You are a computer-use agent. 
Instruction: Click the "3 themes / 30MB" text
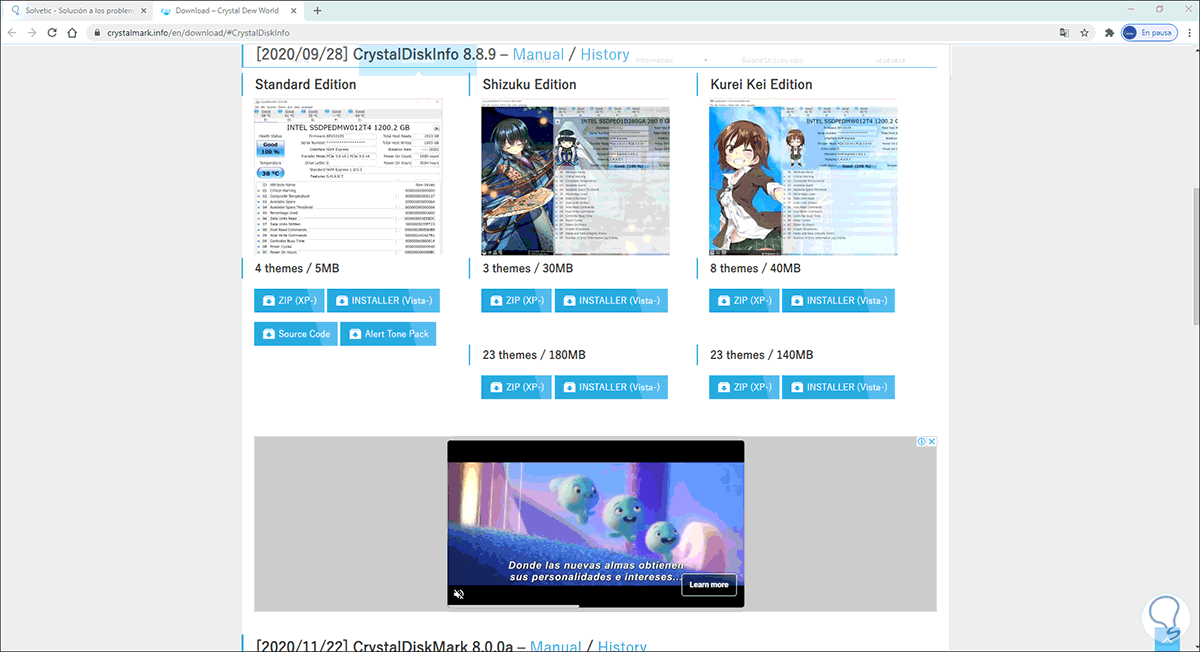click(x=527, y=268)
